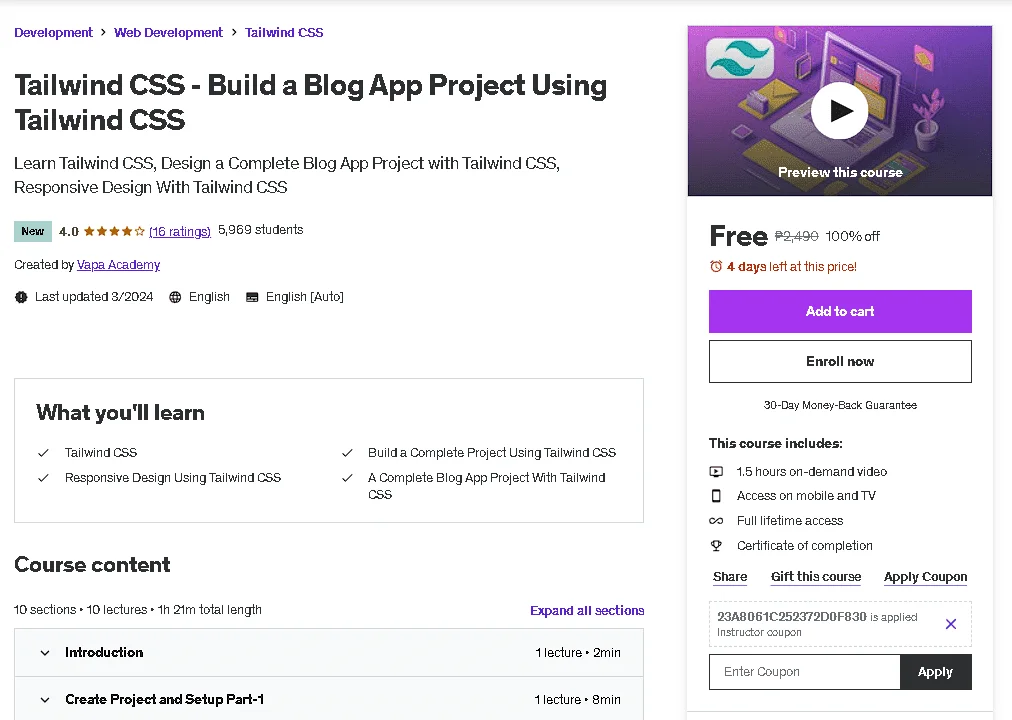1012x720 pixels.
Task: Open the Tailwind CSS breadcrumb
Action: 284,32
